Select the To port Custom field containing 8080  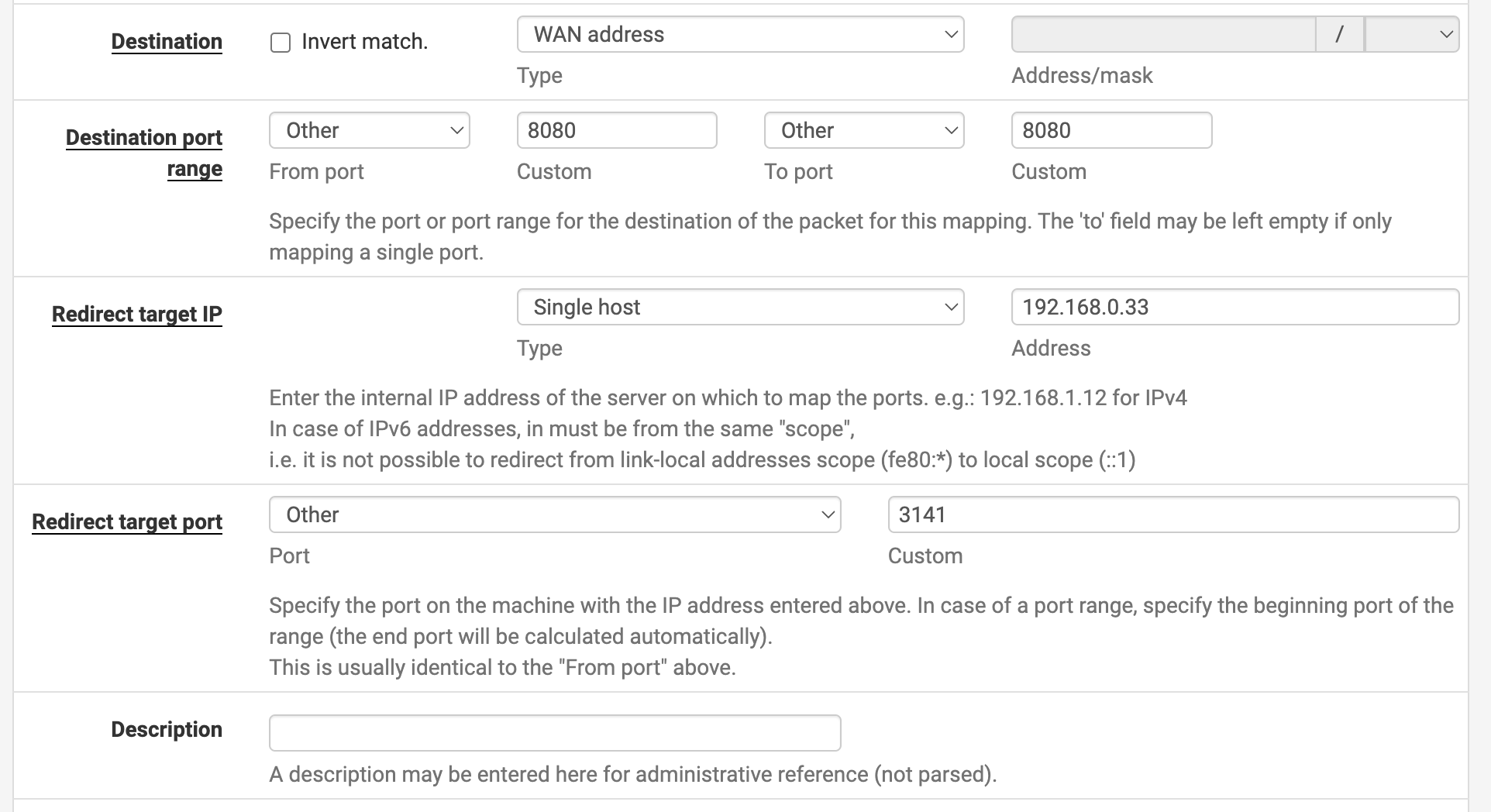pos(1111,130)
